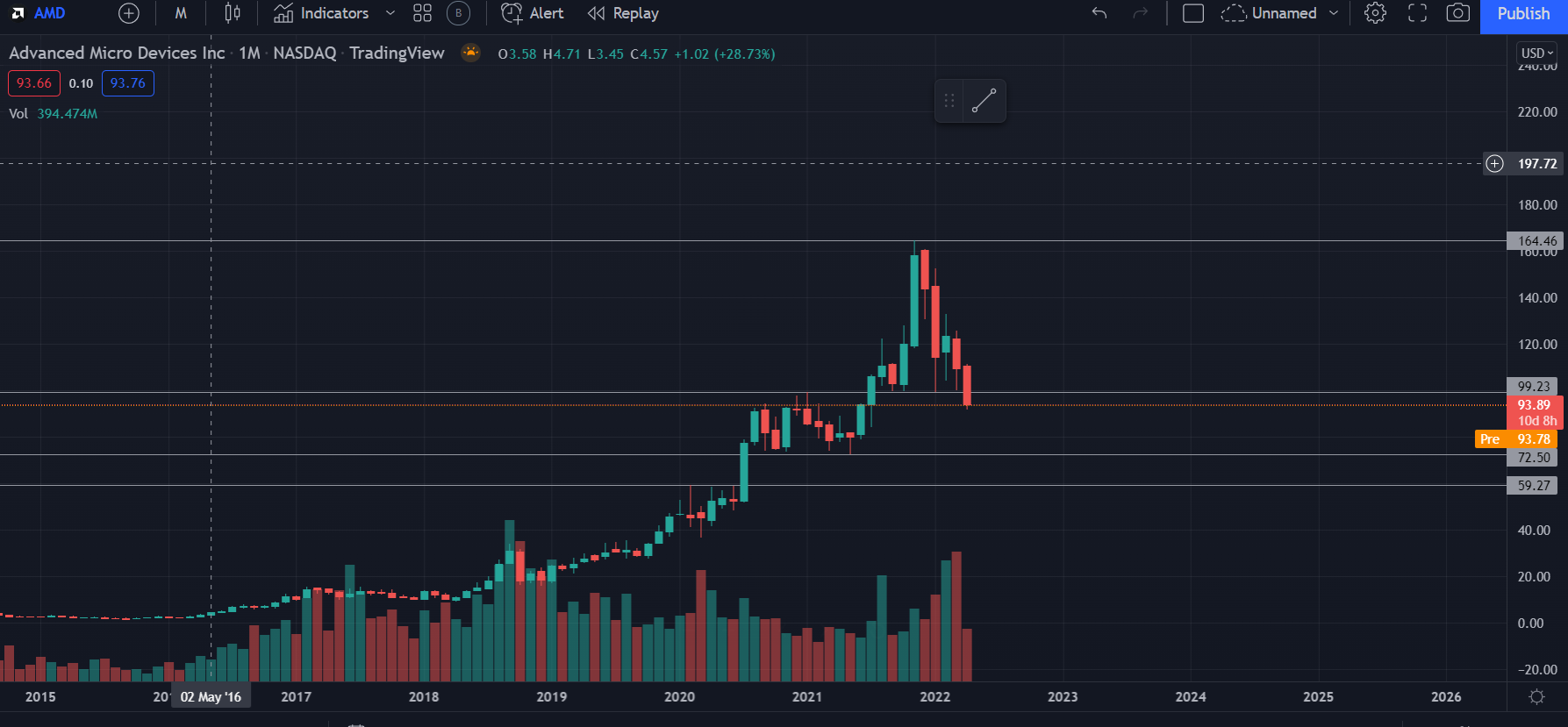The image size is (1568, 727).
Task: Open the candlestick chart style selector
Action: (232, 13)
